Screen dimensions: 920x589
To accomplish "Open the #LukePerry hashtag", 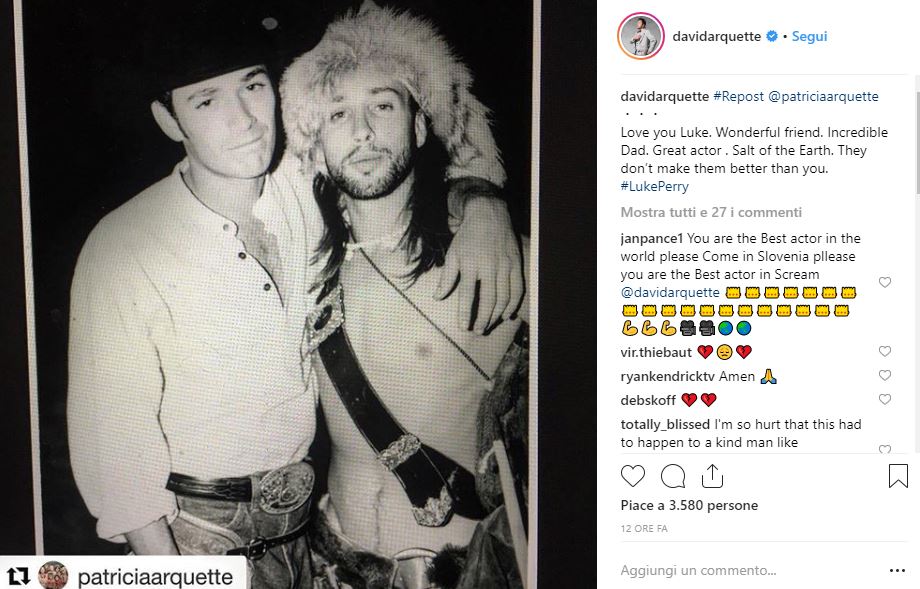I will click(654, 186).
